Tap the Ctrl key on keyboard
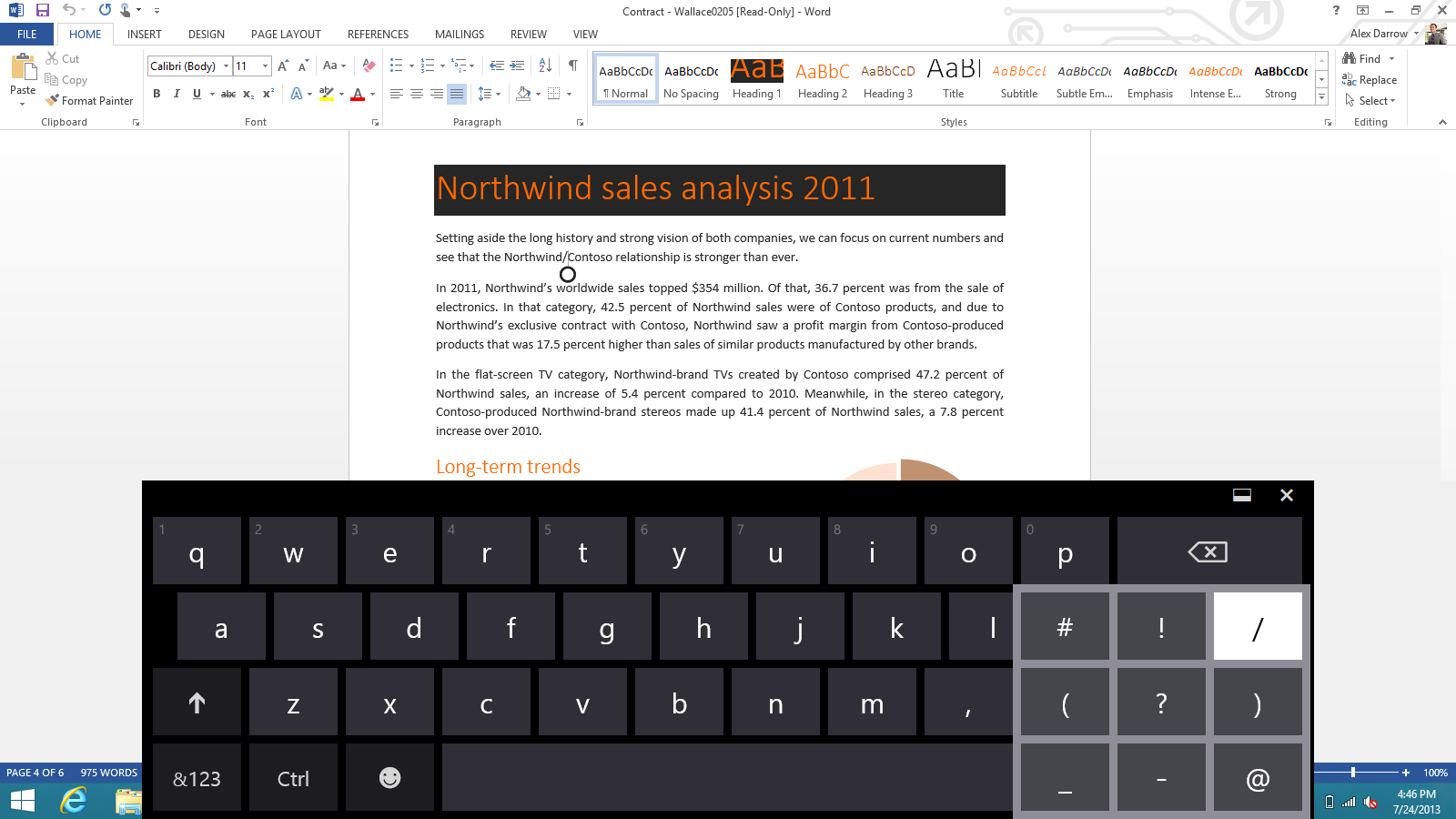Image resolution: width=1456 pixels, height=819 pixels. 293,778
